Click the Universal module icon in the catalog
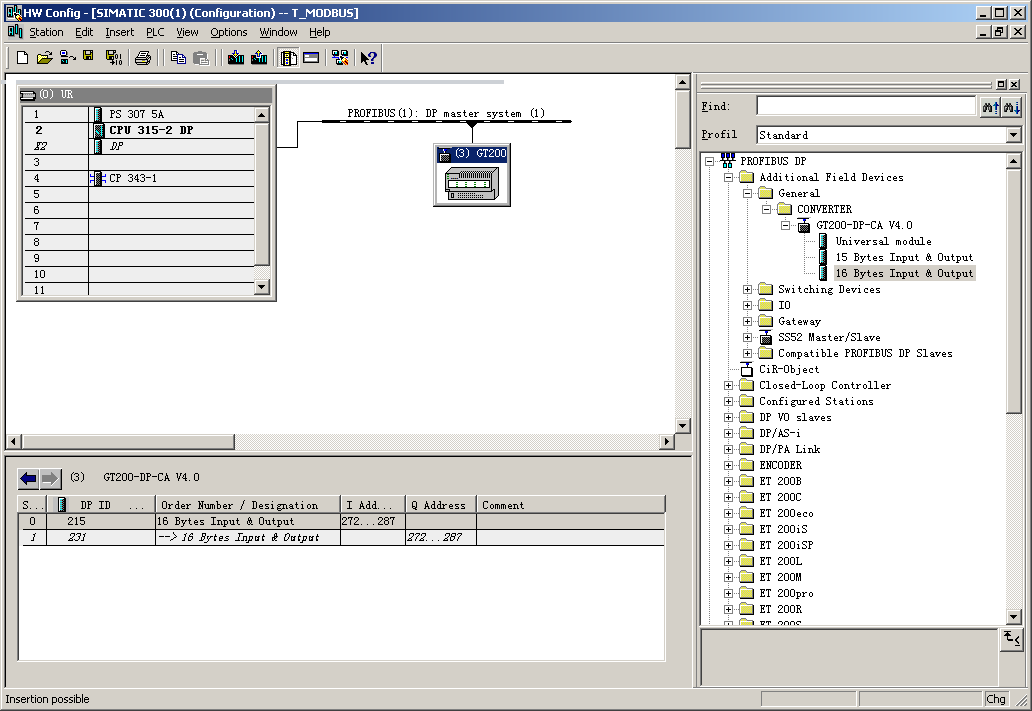Viewport: 1032px width, 711px height. [823, 242]
